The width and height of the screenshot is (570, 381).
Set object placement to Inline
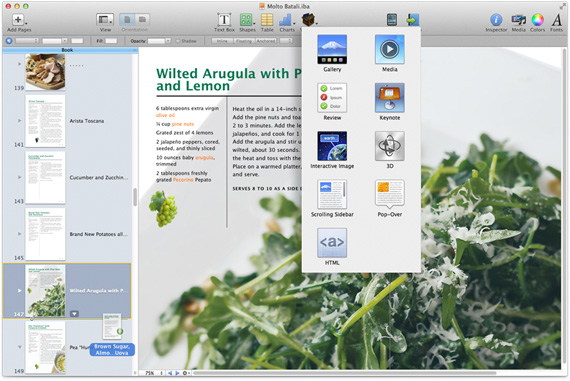(x=222, y=41)
